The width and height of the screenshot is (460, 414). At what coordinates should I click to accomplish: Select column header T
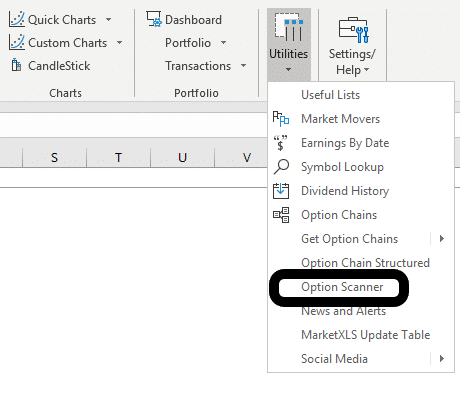(x=118, y=157)
